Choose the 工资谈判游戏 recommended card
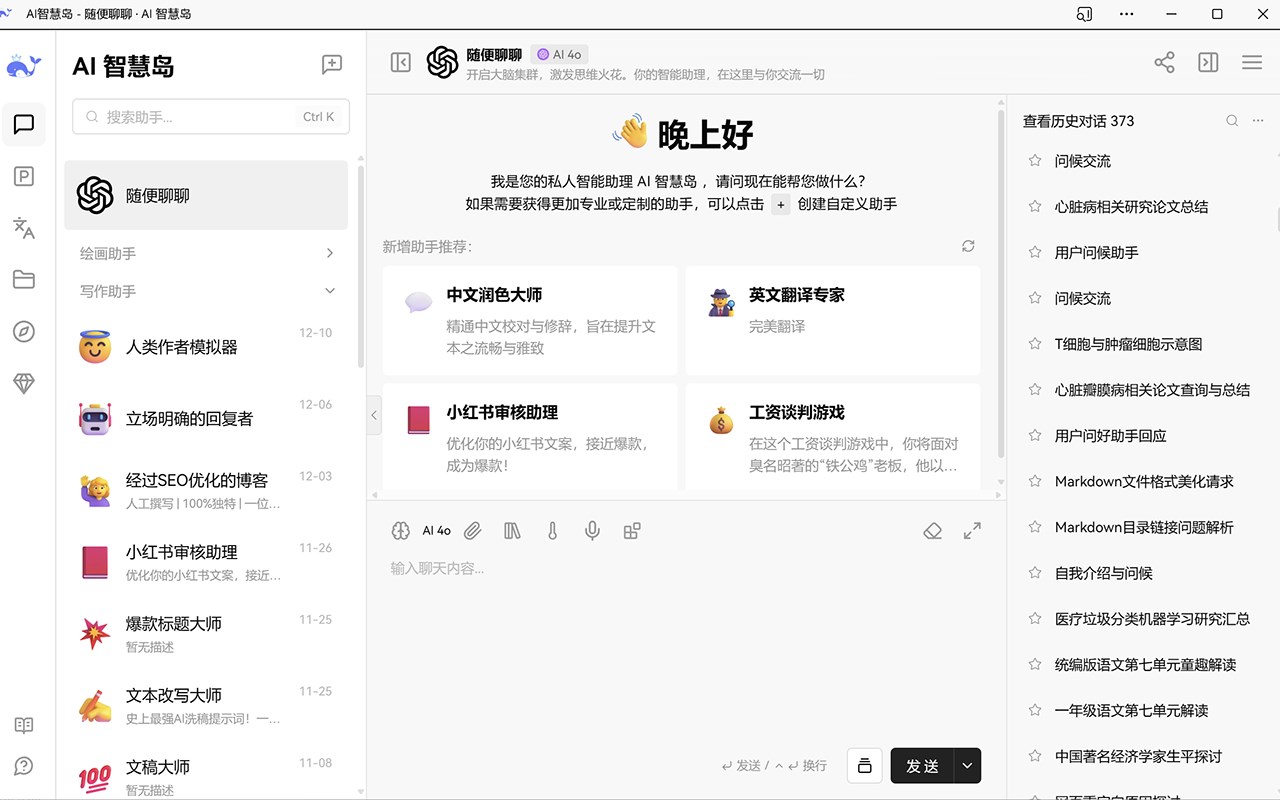The width and height of the screenshot is (1280, 800). [x=833, y=437]
